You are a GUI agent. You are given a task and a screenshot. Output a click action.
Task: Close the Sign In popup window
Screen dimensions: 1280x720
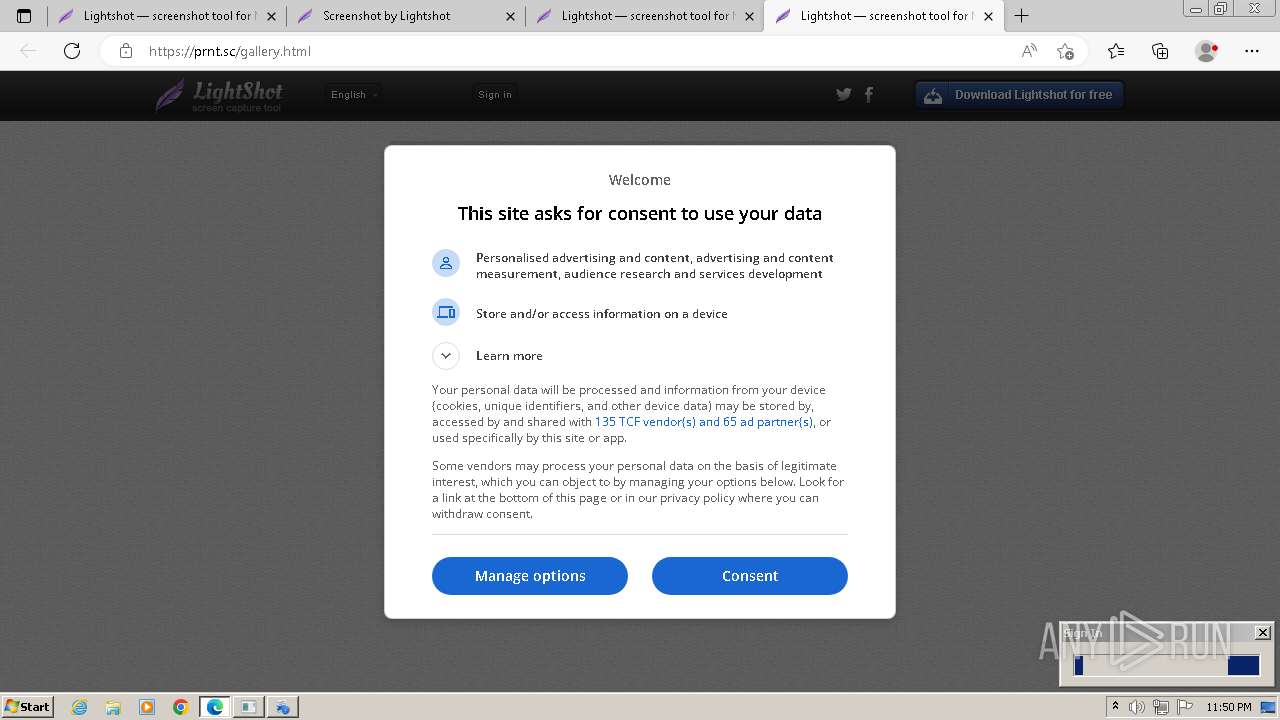1263,633
